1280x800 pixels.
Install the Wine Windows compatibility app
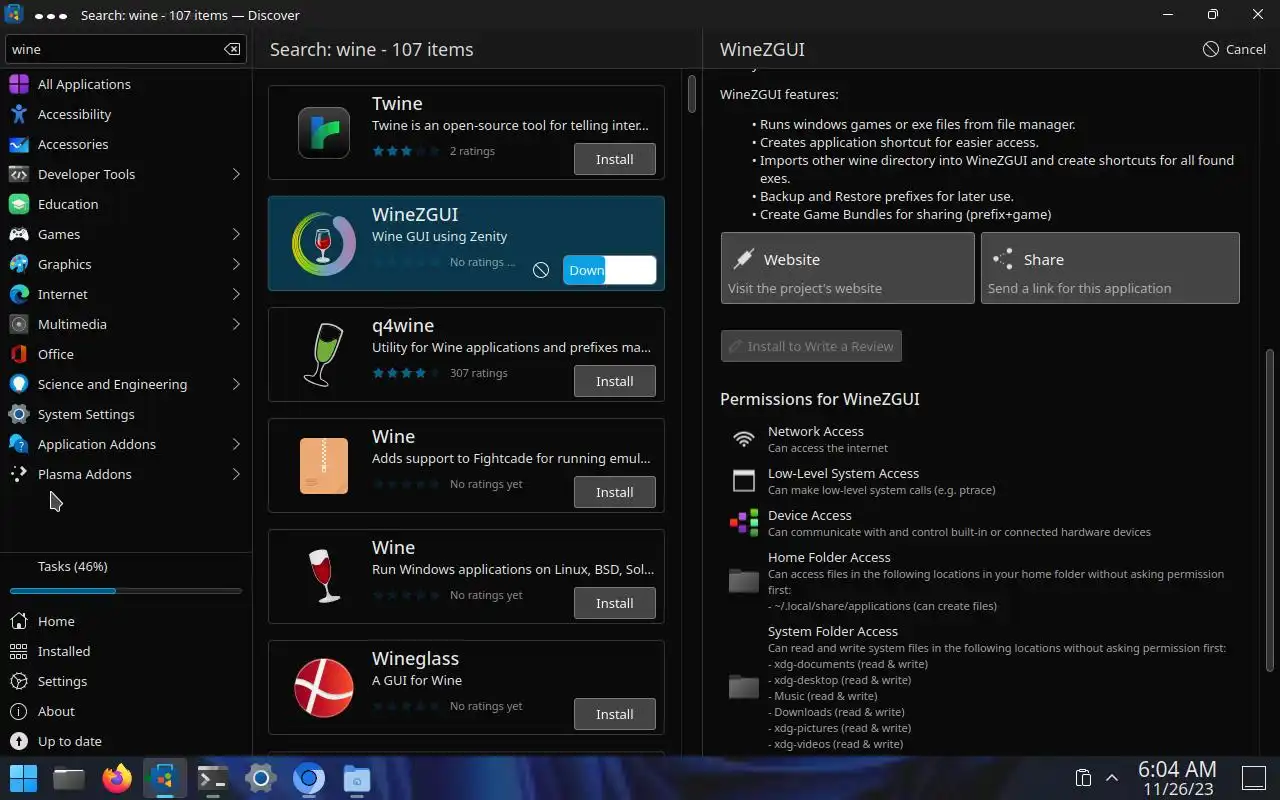coord(615,603)
